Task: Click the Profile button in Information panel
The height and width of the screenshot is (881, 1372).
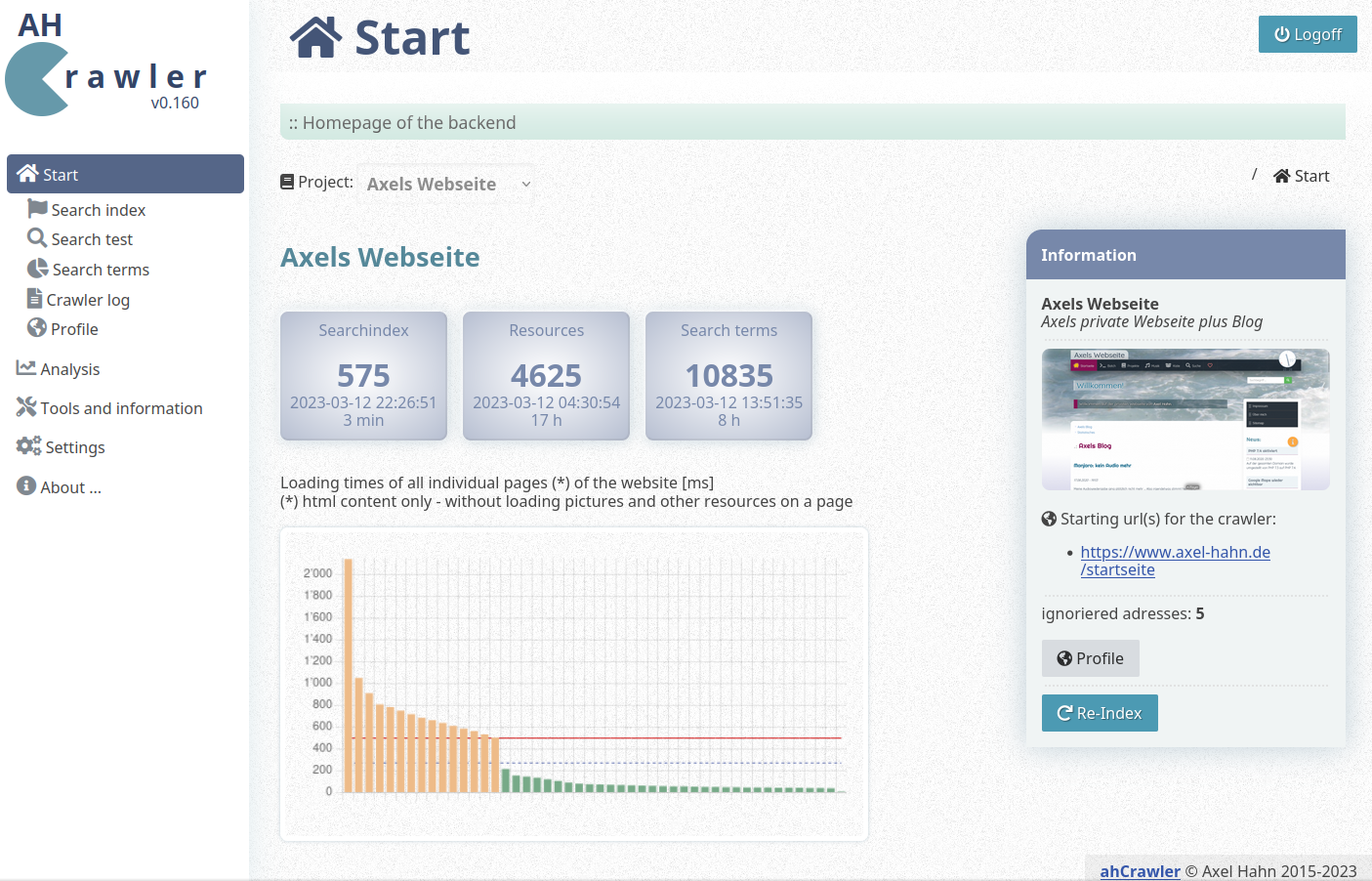Action: pos(1090,658)
